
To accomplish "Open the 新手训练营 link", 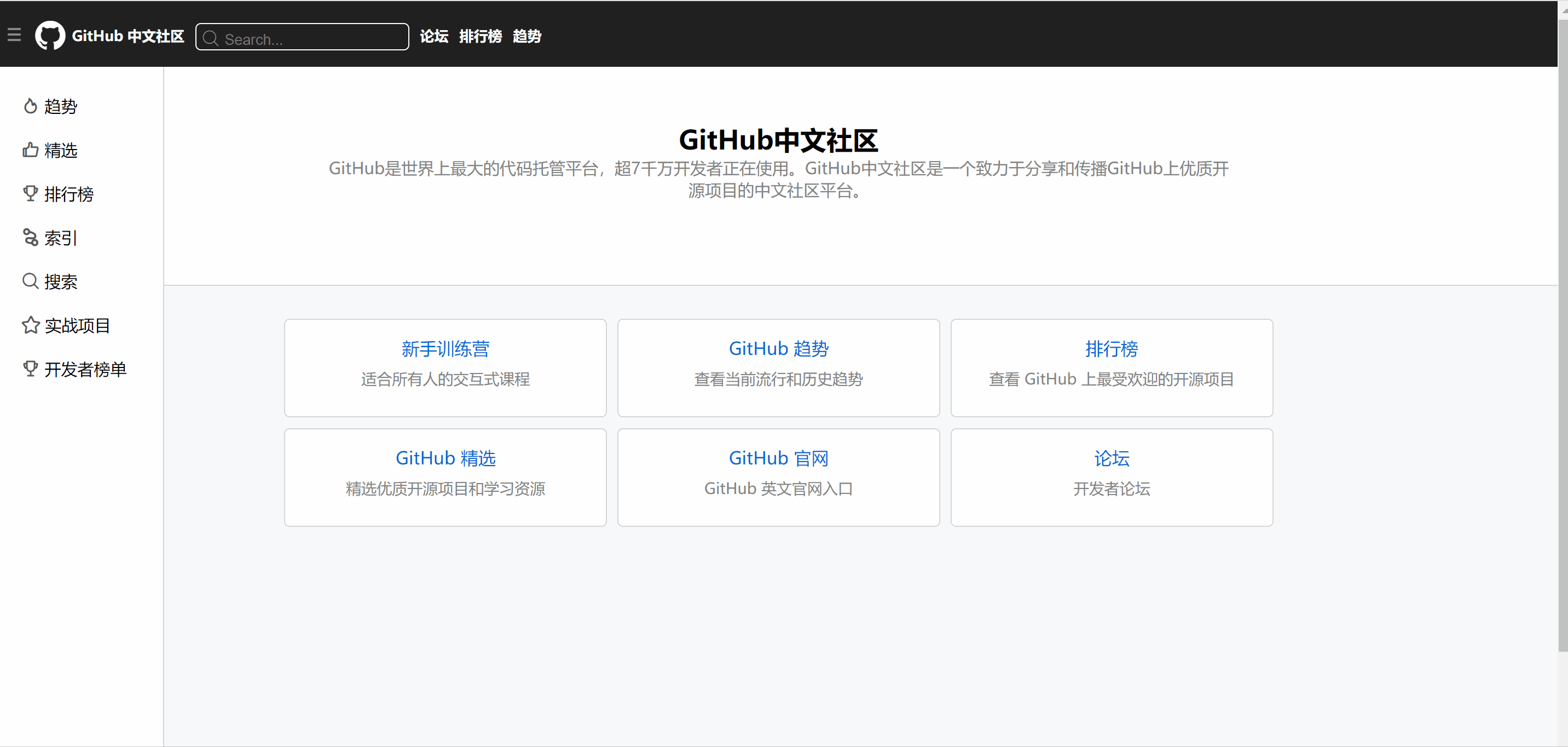I will (x=444, y=348).
